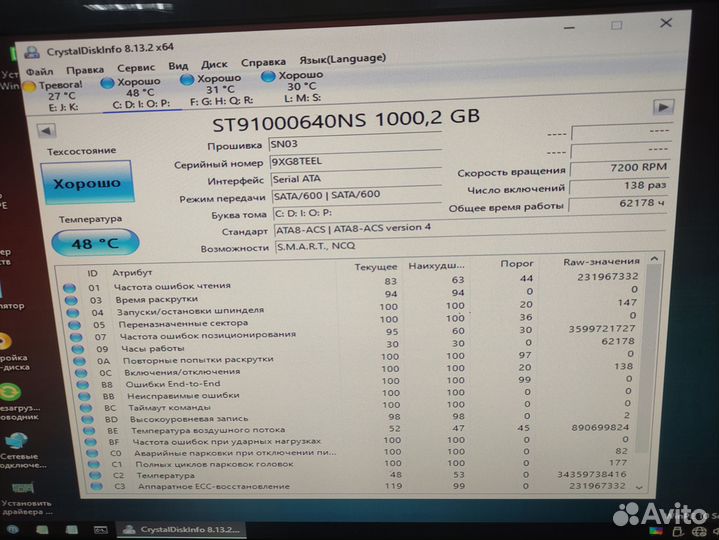
Task: Click the Текущее column header
Action: click(x=376, y=267)
